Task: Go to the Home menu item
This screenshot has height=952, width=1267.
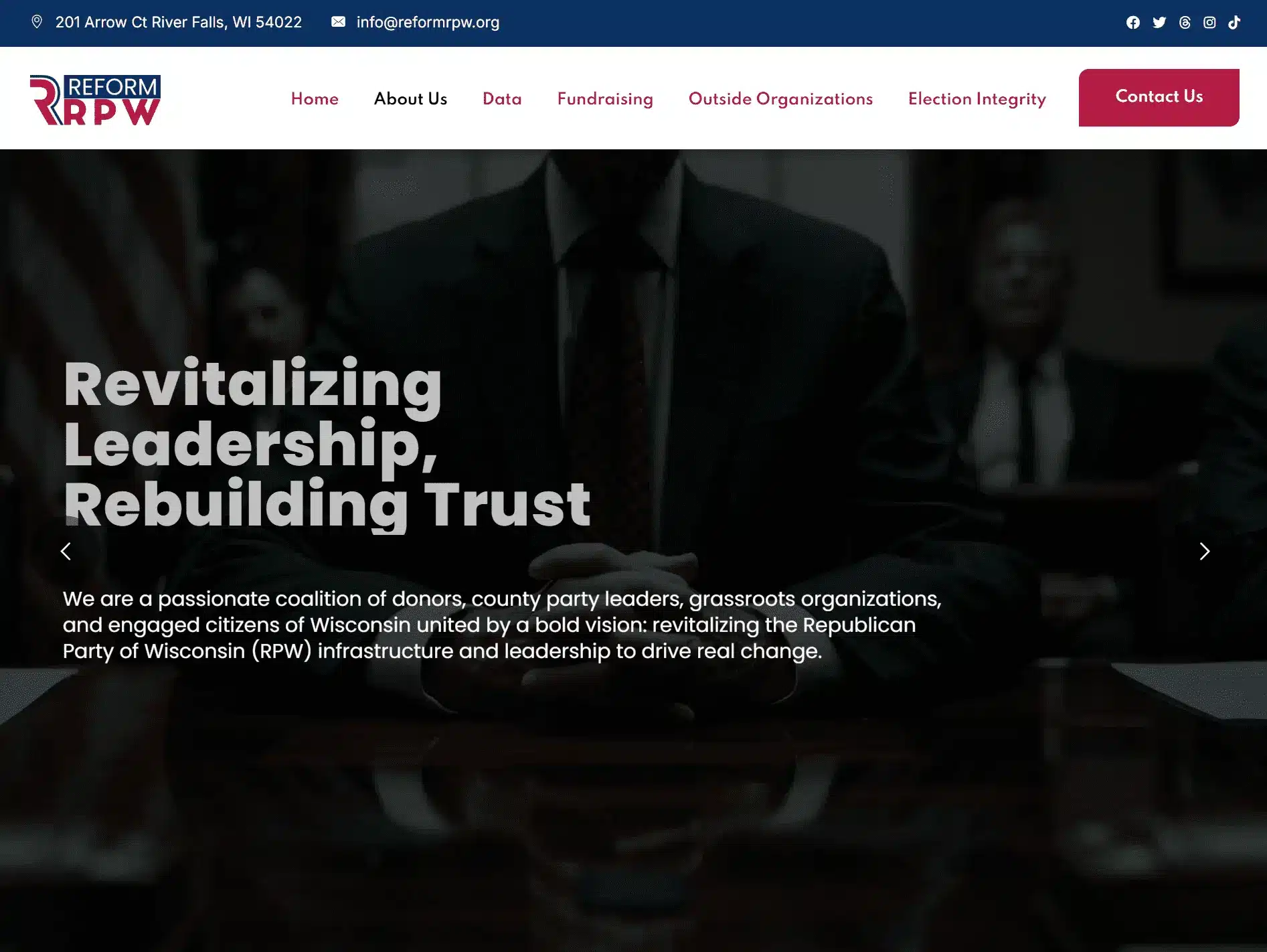Action: click(x=315, y=98)
